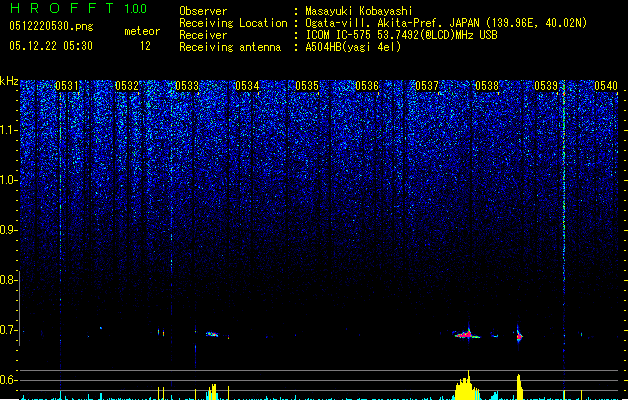The width and height of the screenshot is (629, 400).
Task: Click the Receiver label
Action: [x=203, y=35]
